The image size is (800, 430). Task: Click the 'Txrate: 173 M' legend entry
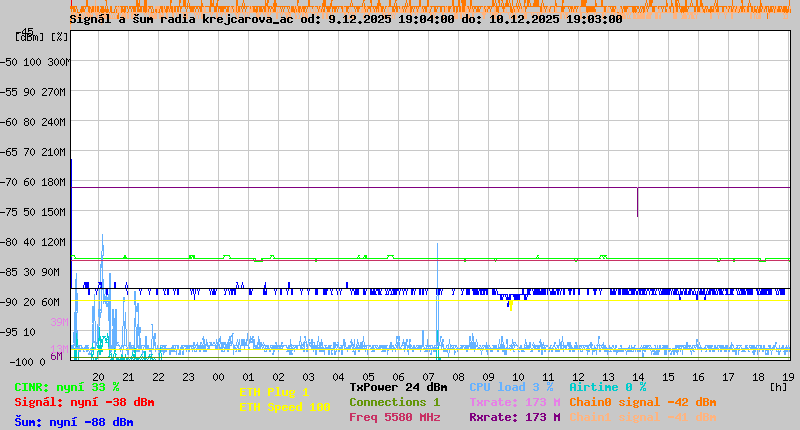(515, 402)
